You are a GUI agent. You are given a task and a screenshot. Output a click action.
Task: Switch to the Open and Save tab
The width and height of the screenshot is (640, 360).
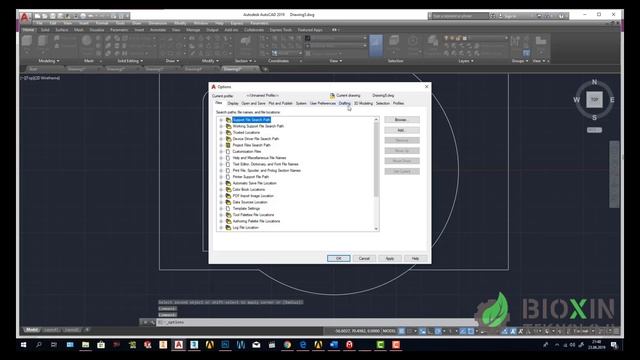253,103
